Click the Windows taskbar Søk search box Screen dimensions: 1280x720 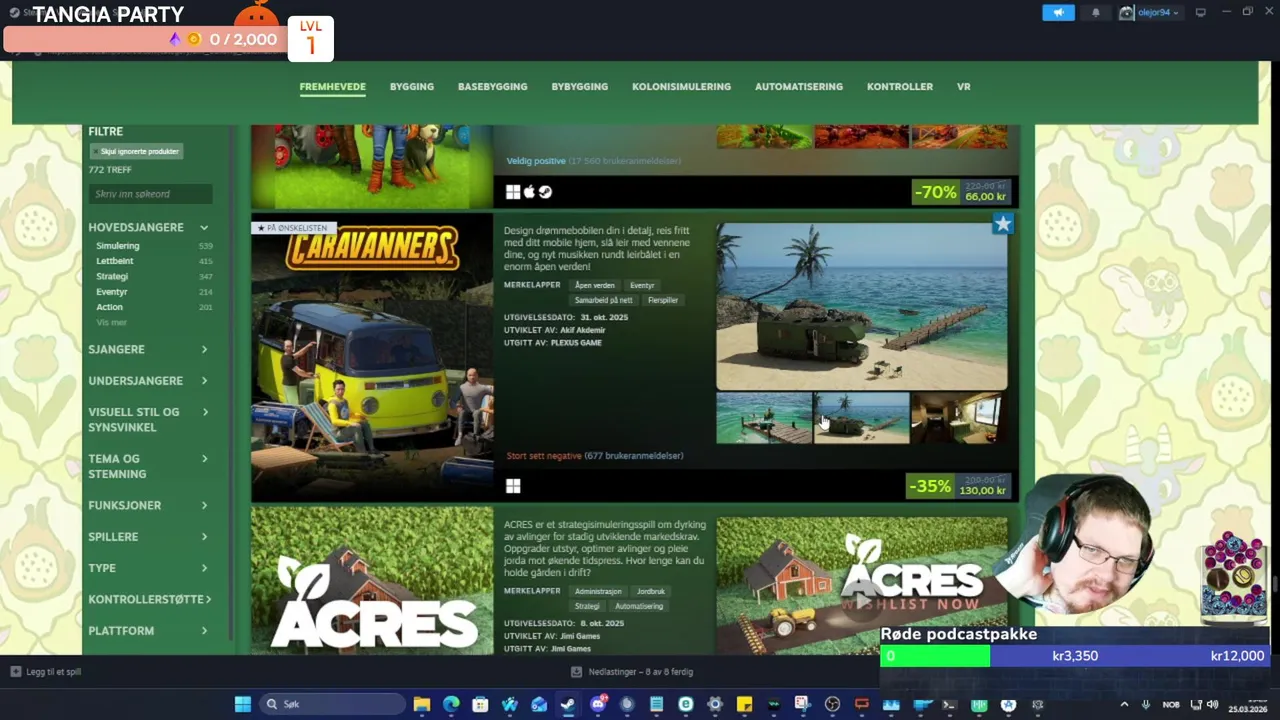[x=330, y=704]
